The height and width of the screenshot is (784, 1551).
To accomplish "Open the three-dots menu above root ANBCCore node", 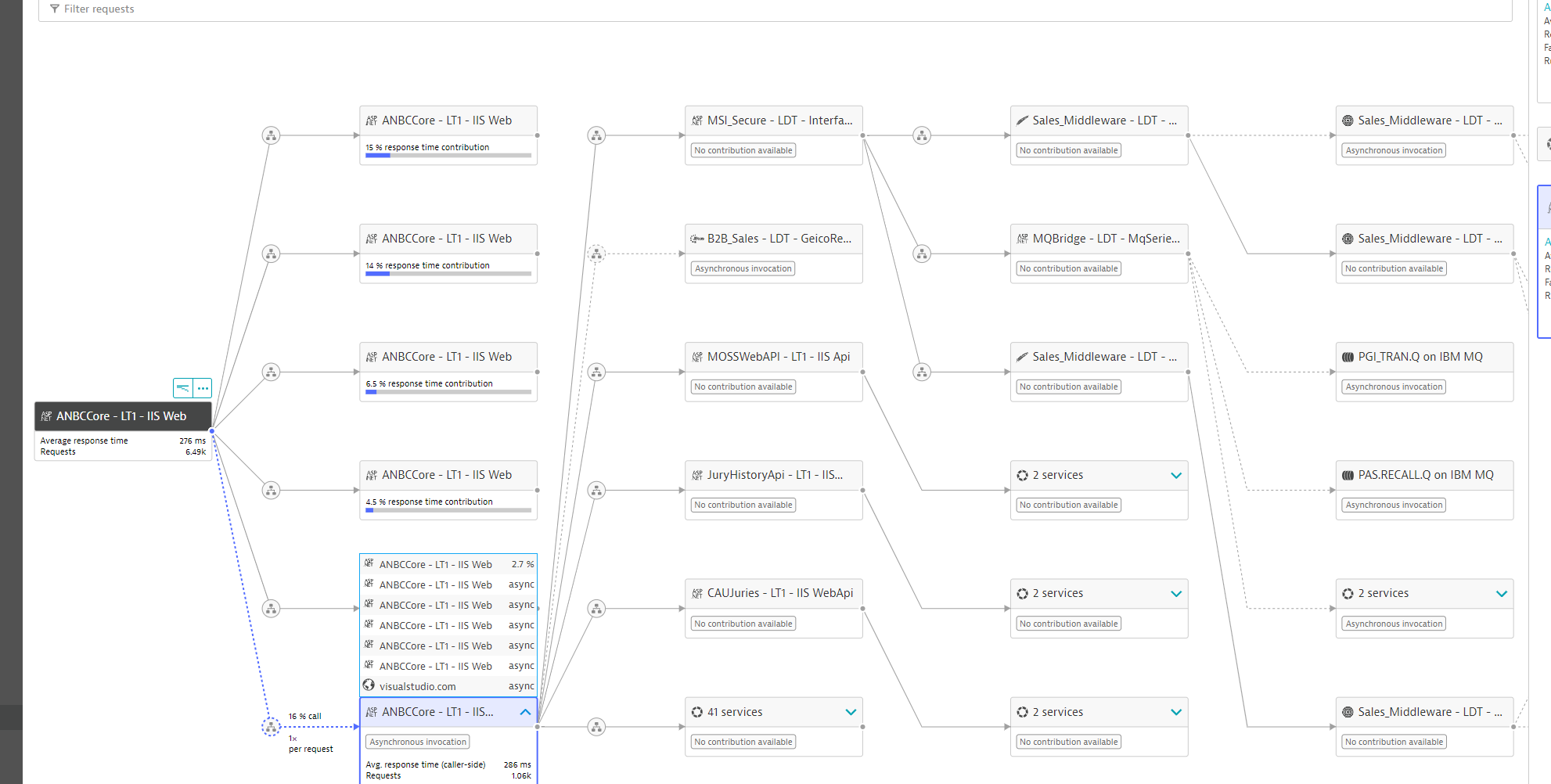I will coord(203,388).
